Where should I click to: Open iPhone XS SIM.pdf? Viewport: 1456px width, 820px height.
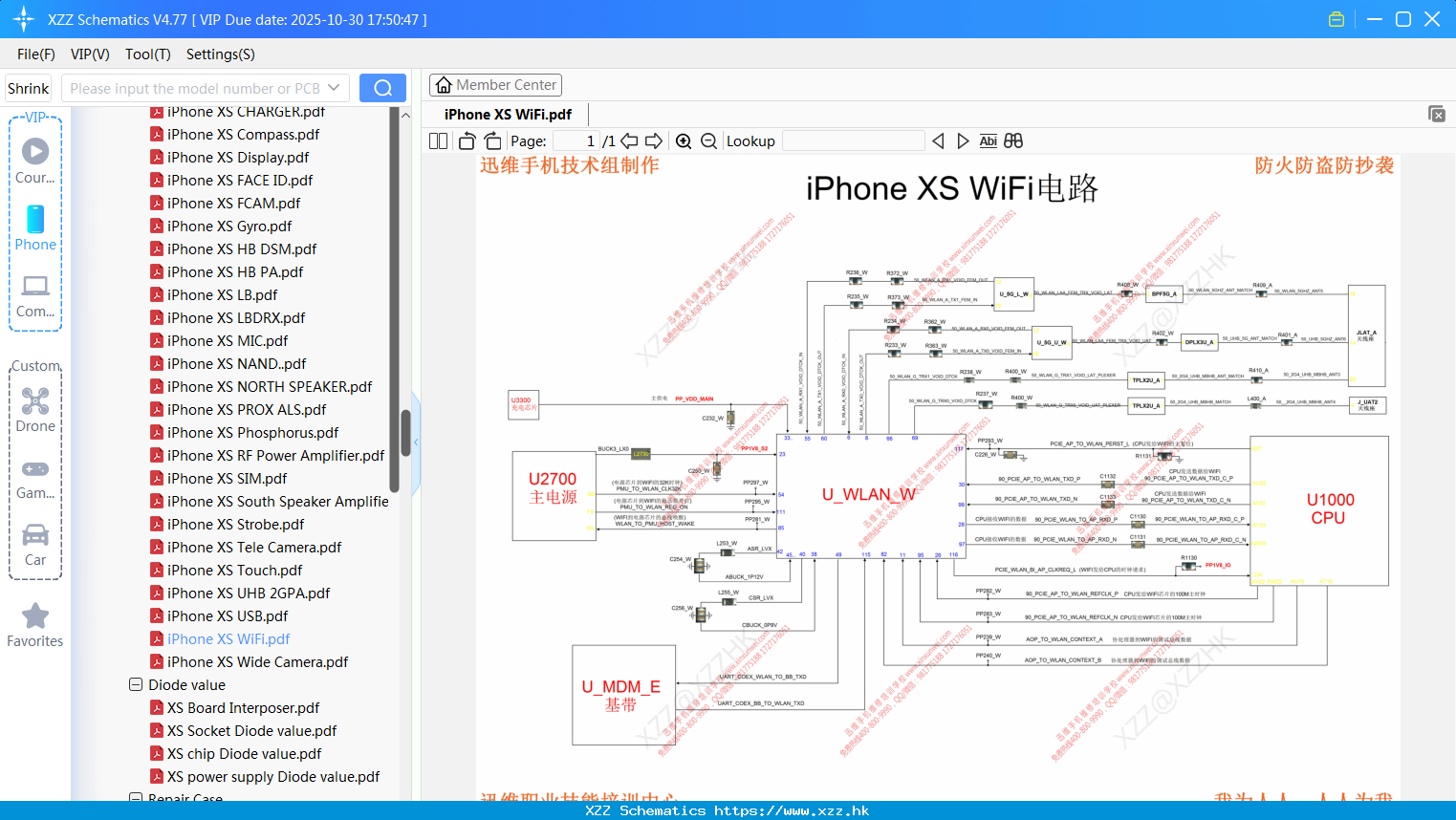(227, 478)
